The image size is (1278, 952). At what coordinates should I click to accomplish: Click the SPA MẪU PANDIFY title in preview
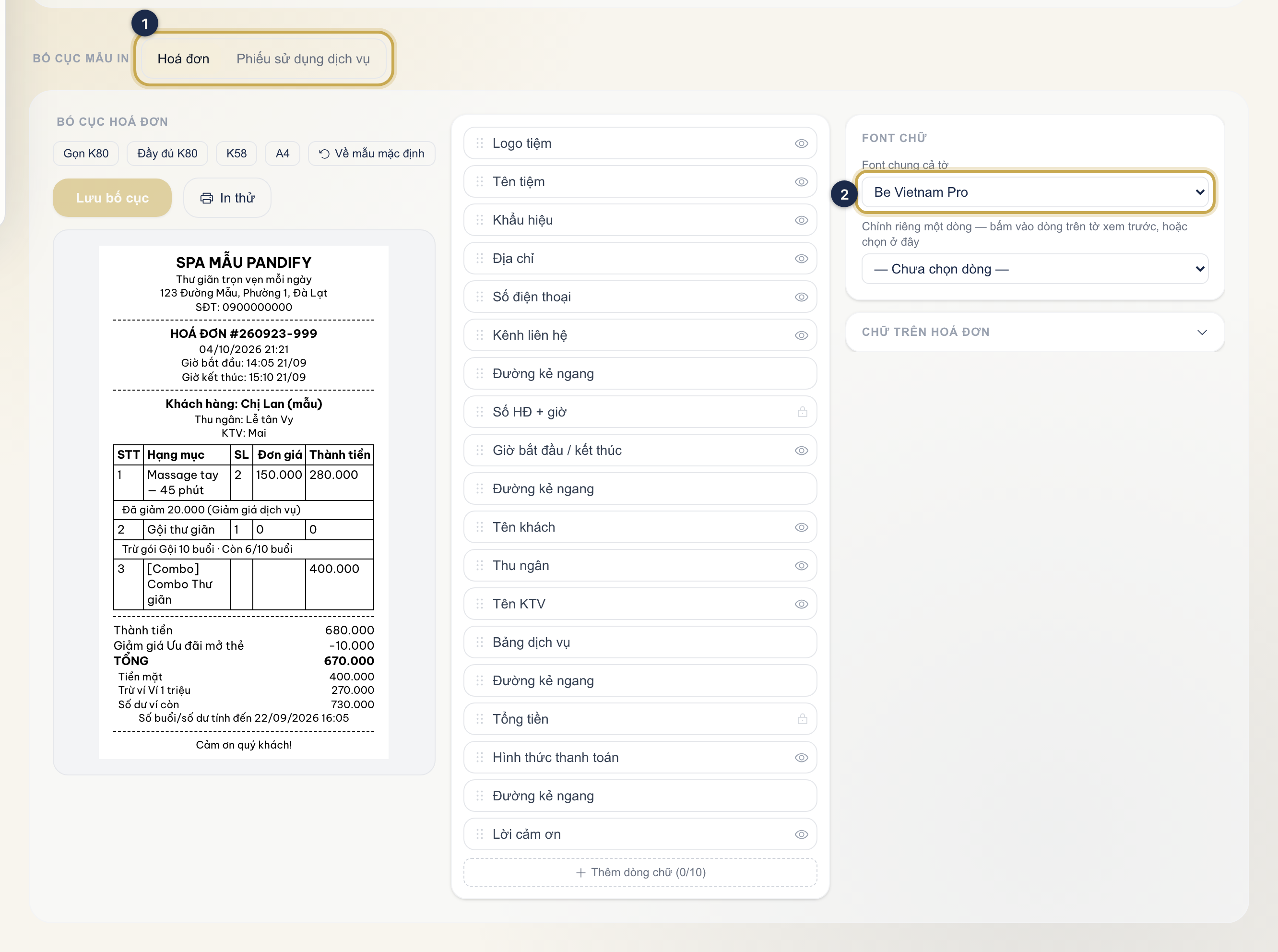click(x=244, y=262)
